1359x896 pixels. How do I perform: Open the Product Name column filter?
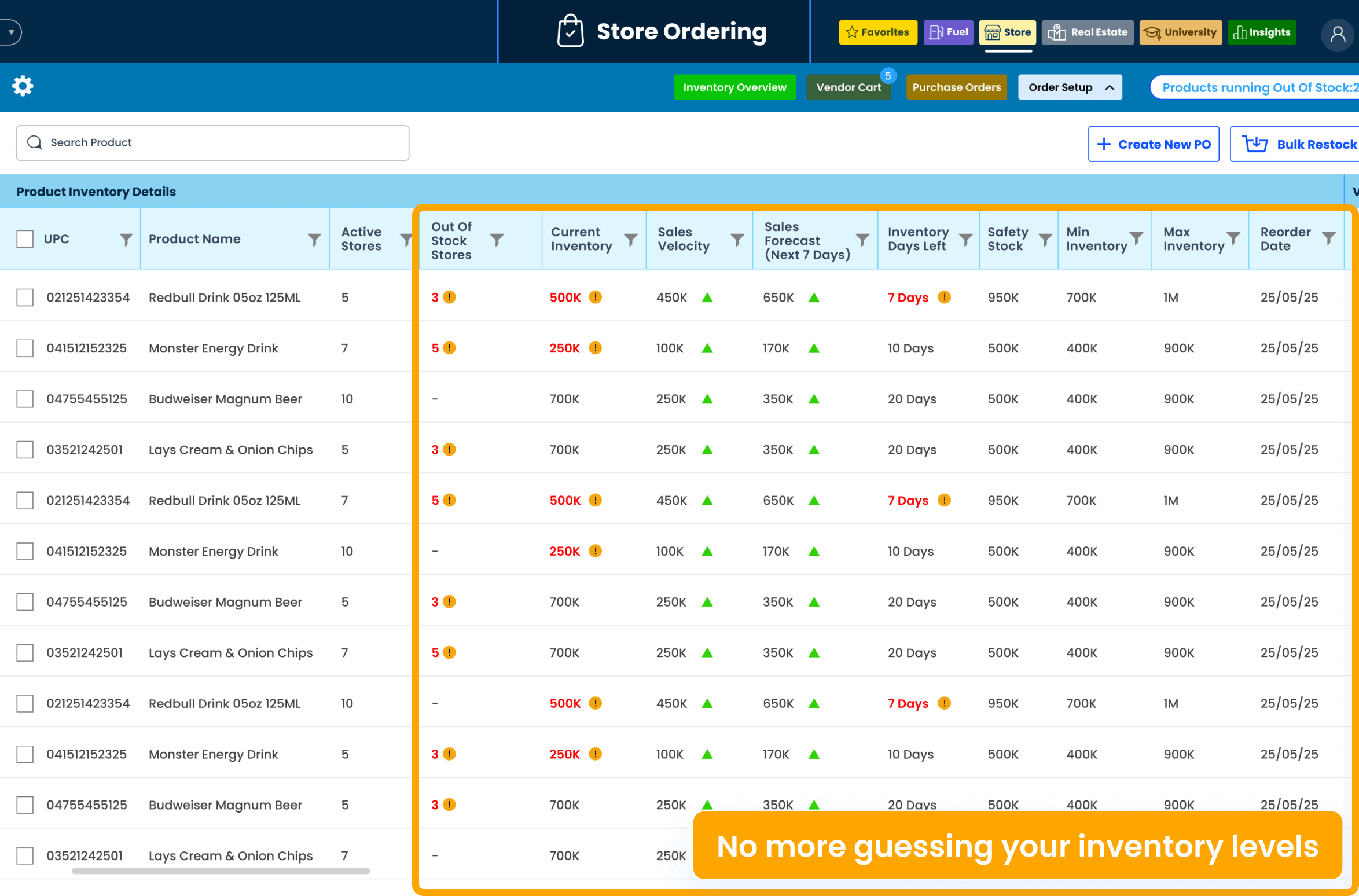(314, 238)
